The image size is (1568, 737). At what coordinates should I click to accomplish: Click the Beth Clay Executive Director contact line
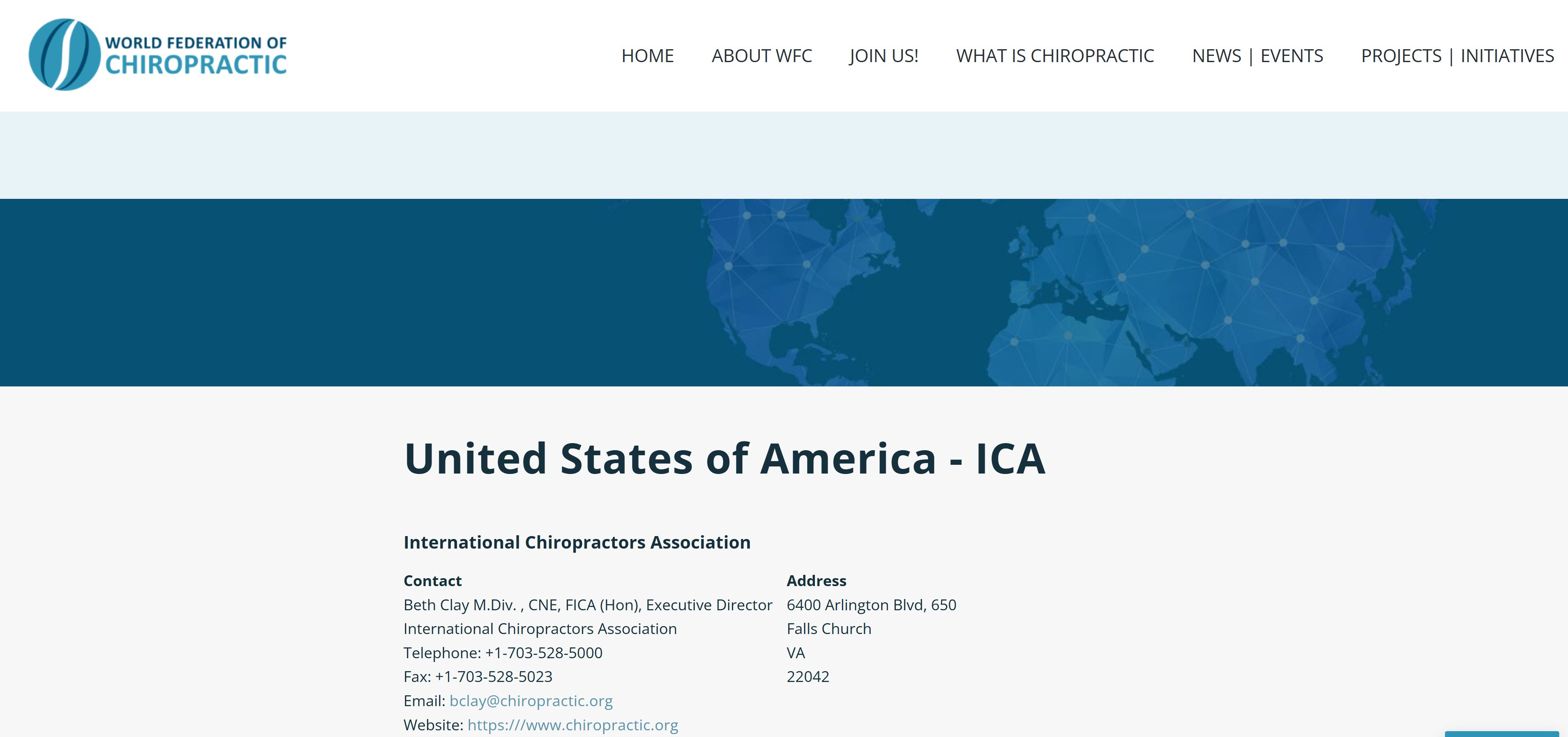[588, 605]
